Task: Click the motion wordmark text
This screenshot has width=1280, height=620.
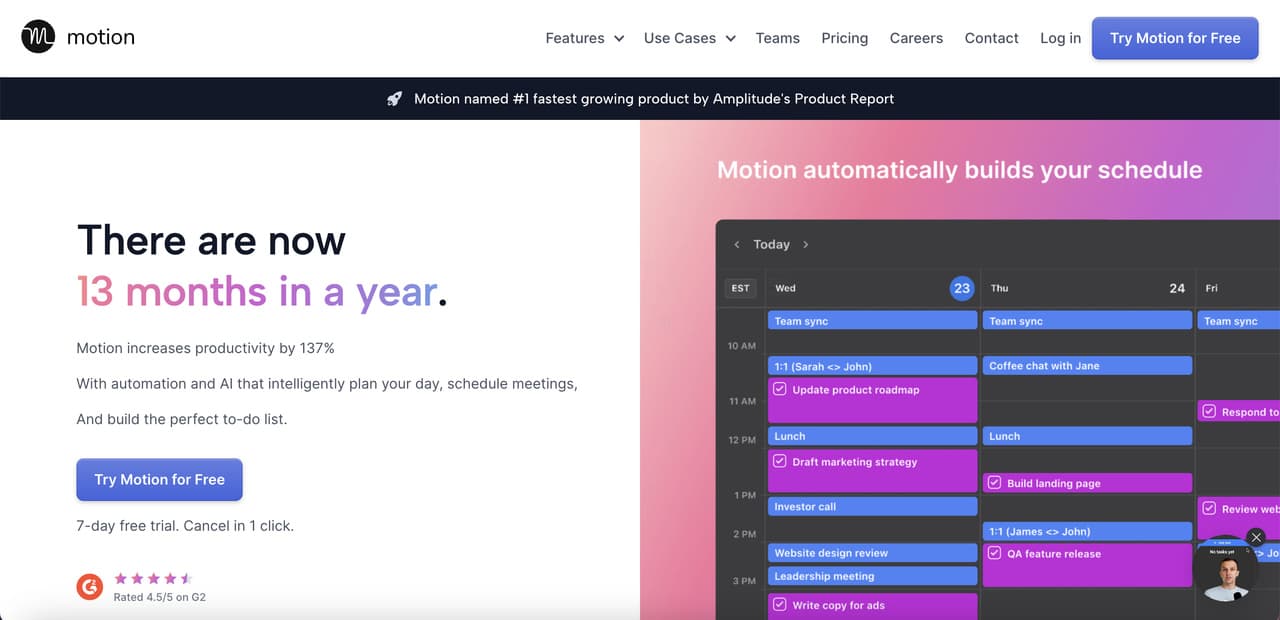Action: [x=100, y=37]
